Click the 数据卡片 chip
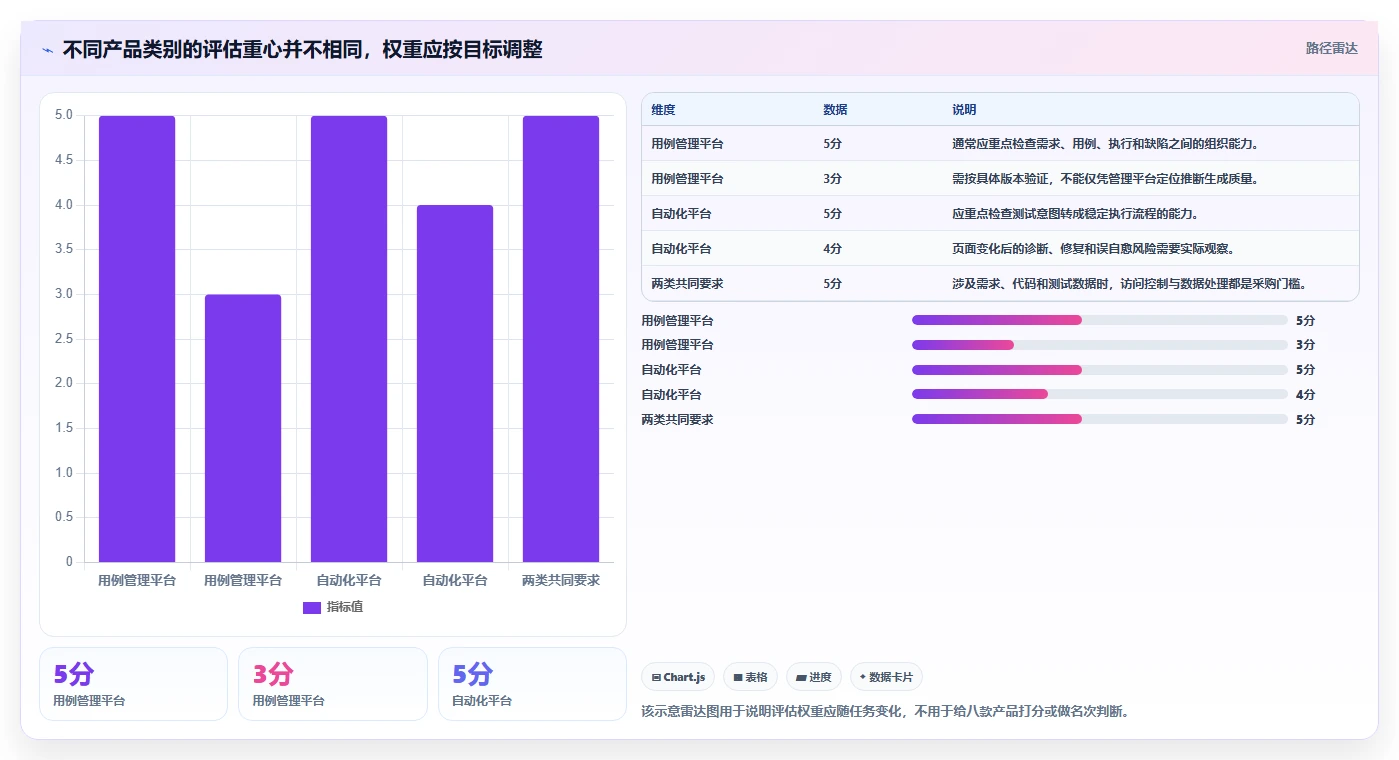 [886, 677]
